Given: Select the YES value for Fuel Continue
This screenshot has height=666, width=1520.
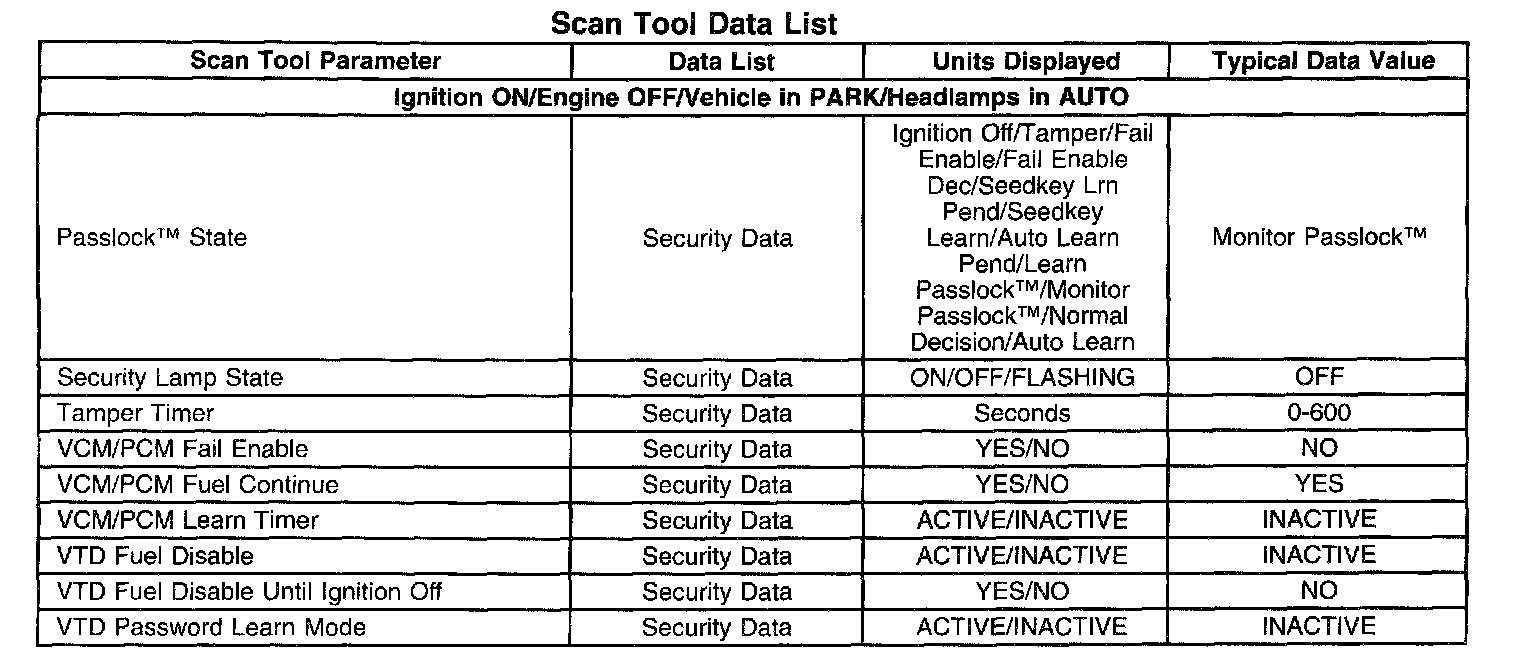Looking at the screenshot, I should [x=1318, y=485].
